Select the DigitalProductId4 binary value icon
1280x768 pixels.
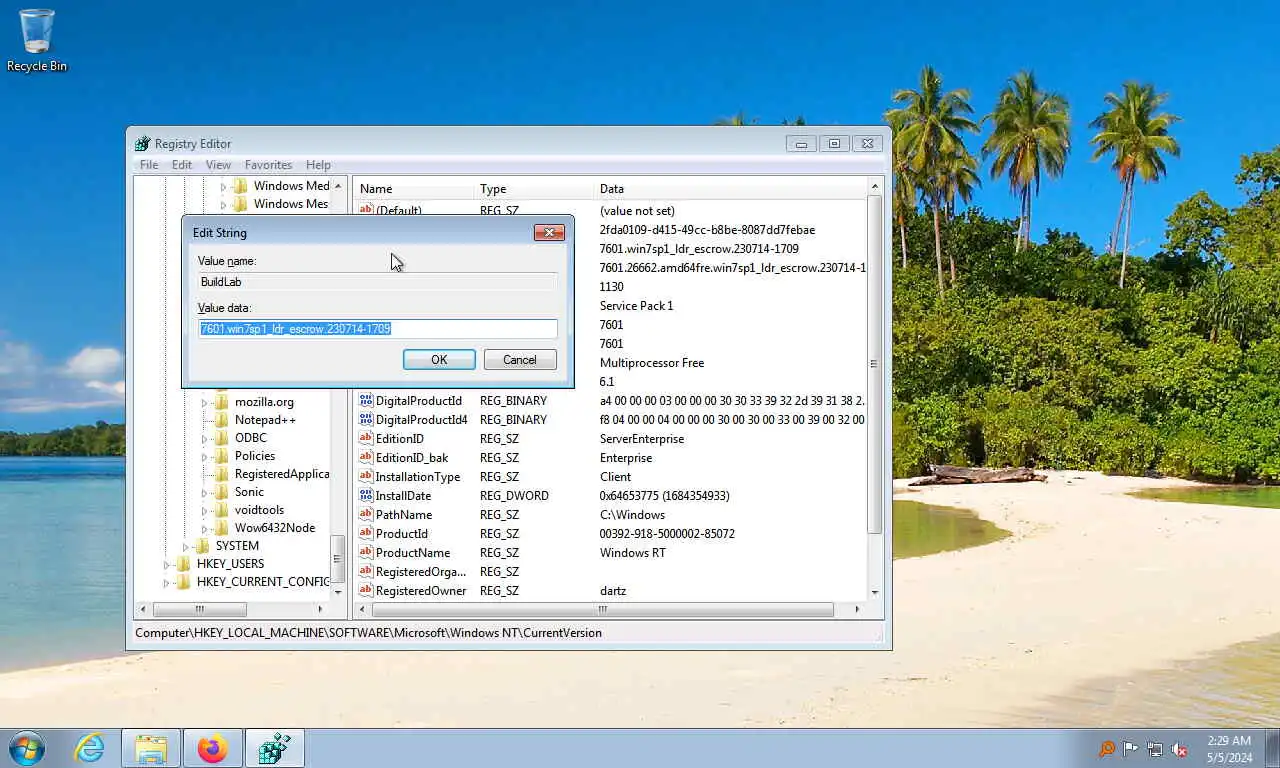pyautogui.click(x=366, y=419)
